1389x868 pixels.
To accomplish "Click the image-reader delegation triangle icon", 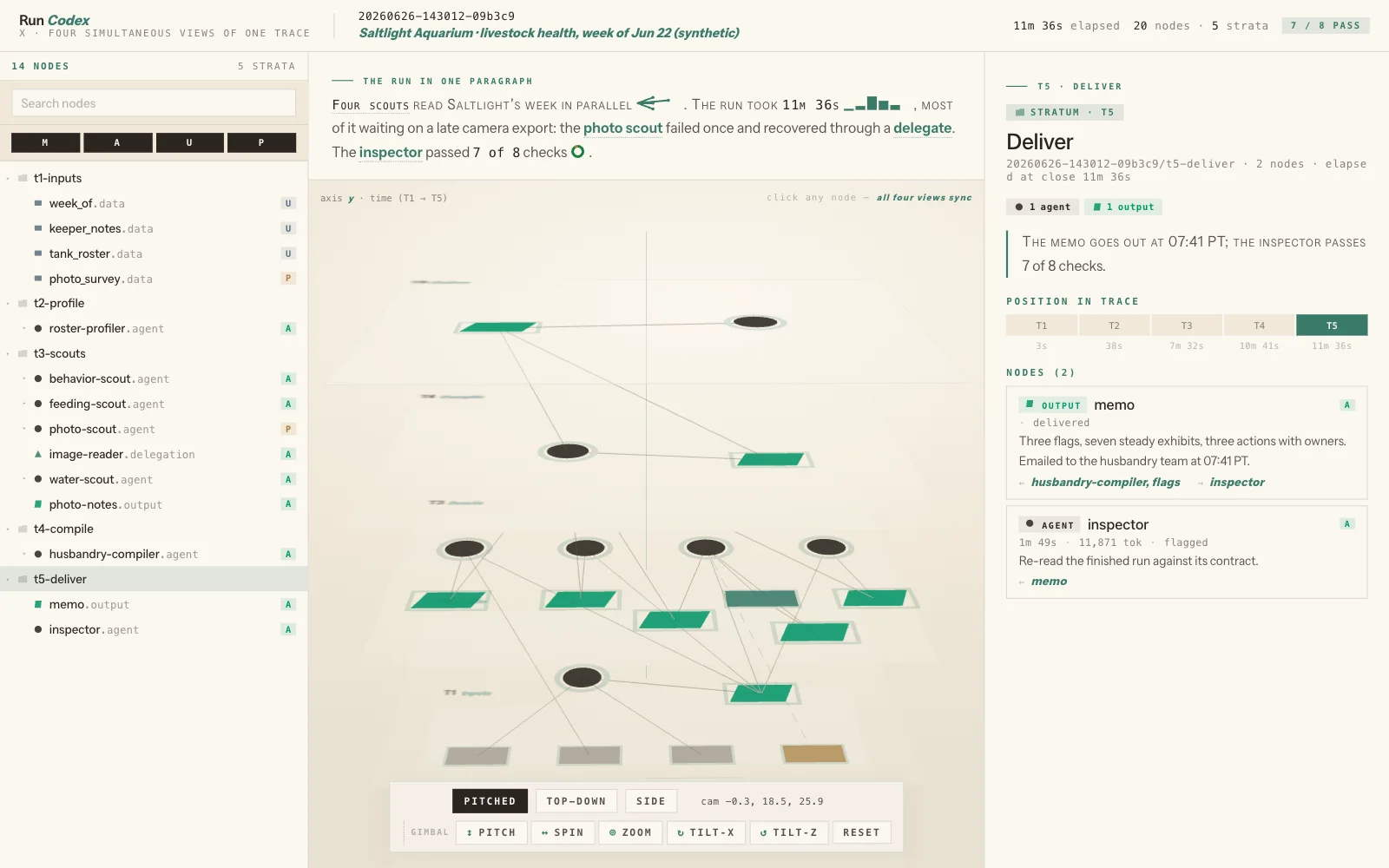I will click(x=38, y=454).
